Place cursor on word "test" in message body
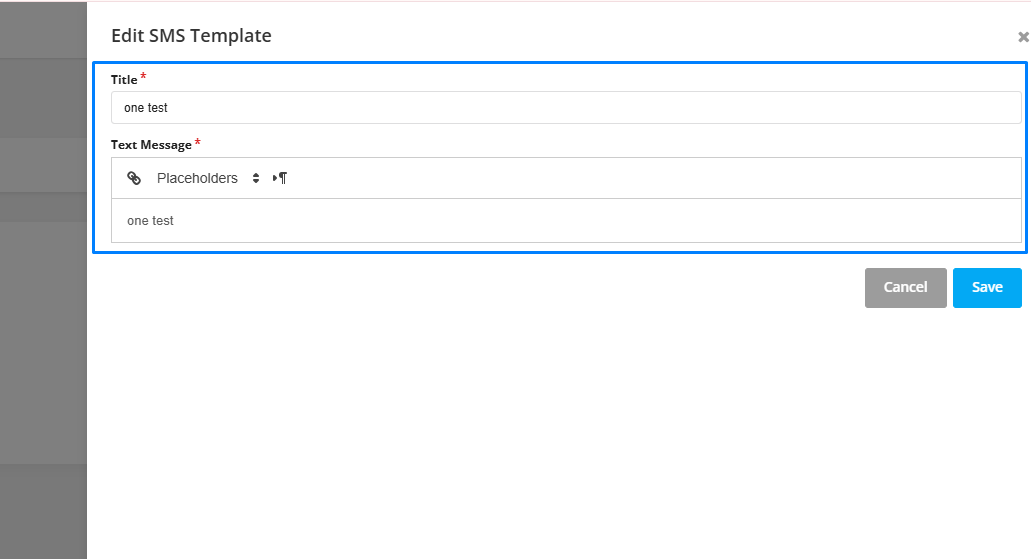Viewport: 1031px width, 559px height. (x=162, y=221)
